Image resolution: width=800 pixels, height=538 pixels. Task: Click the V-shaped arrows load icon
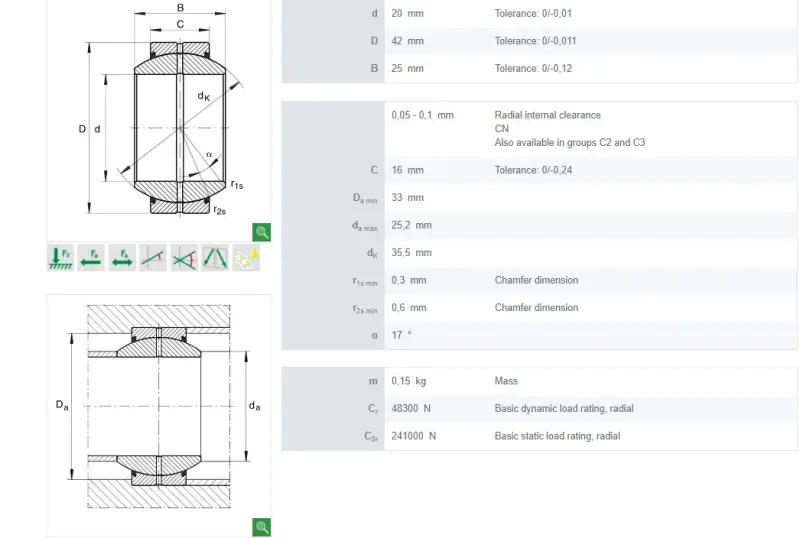pos(215,258)
